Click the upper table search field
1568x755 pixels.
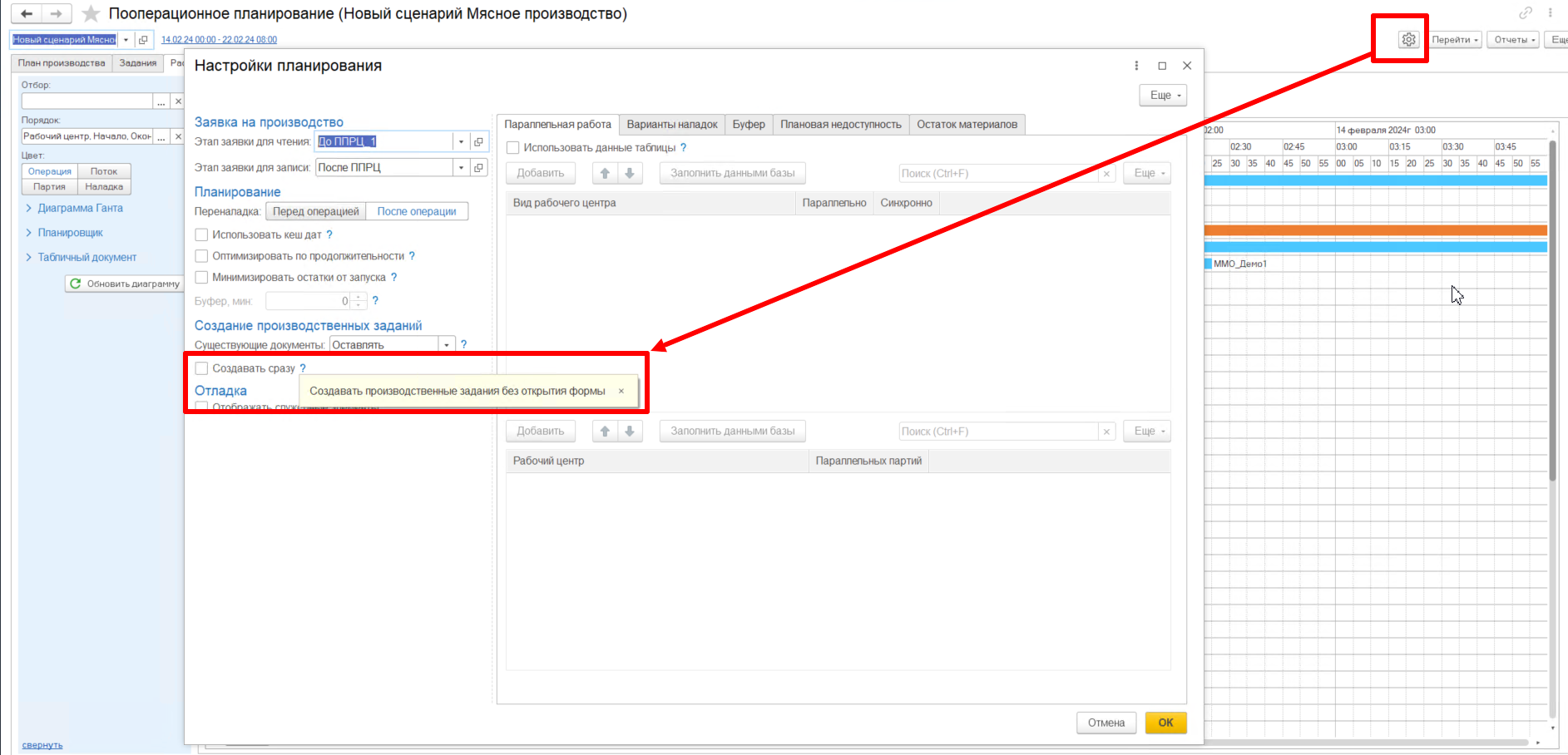pyautogui.click(x=998, y=174)
